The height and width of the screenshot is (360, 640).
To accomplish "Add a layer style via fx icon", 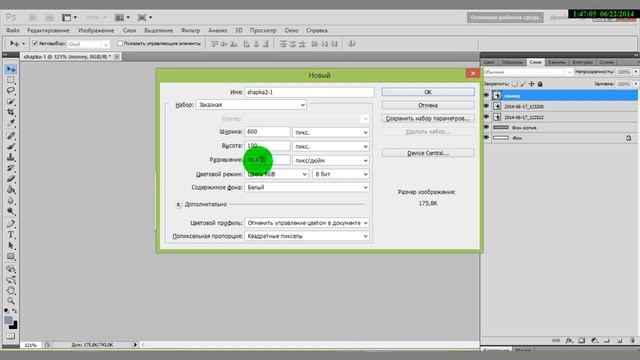I will tap(569, 340).
